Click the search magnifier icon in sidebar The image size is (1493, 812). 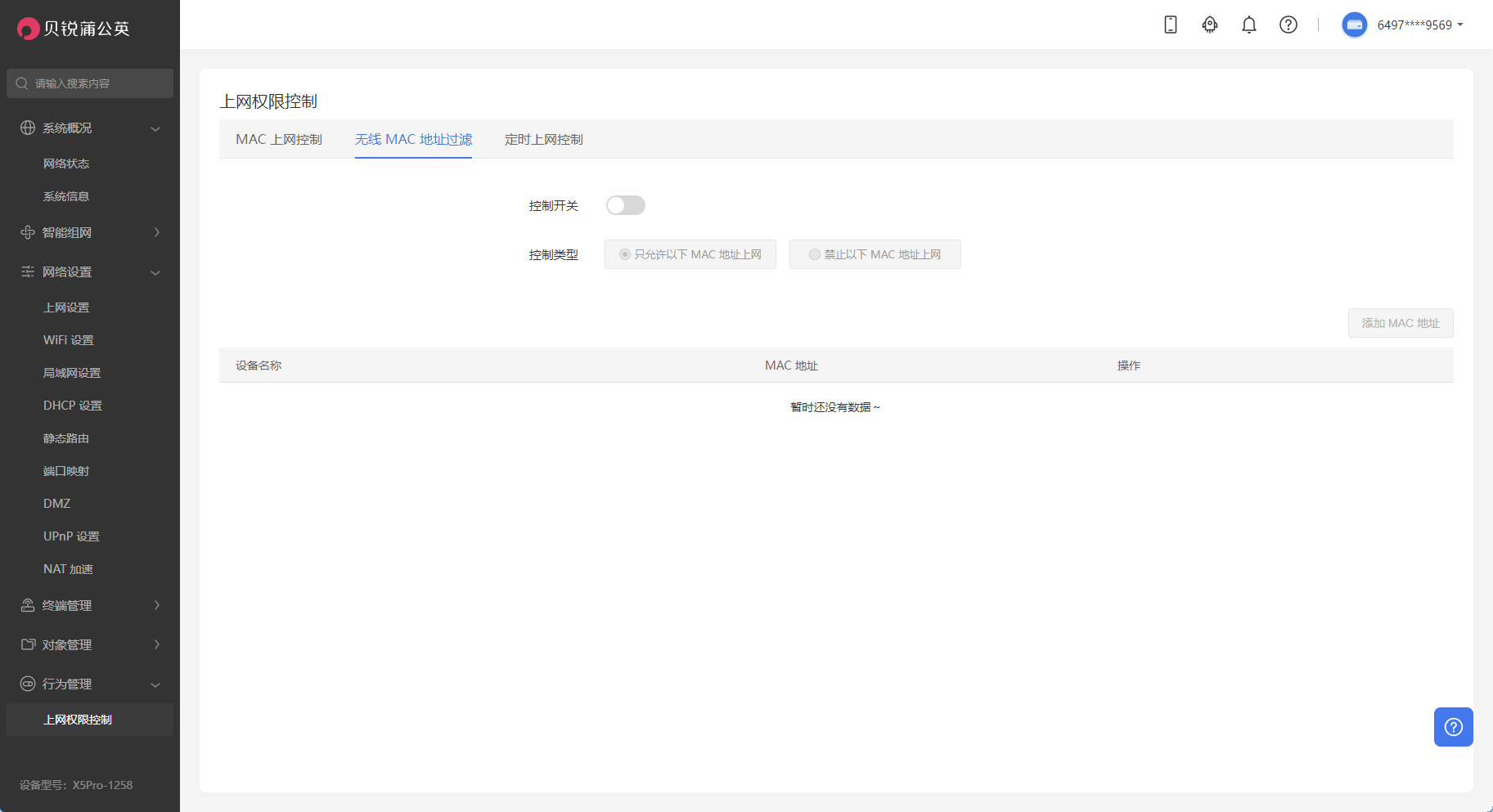coord(22,83)
